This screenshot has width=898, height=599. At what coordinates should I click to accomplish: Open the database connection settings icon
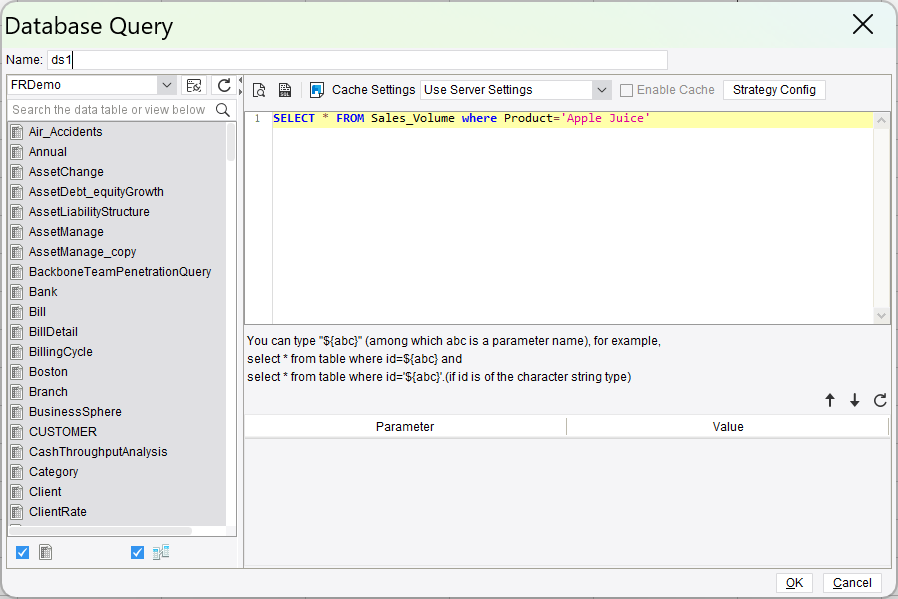(x=193, y=87)
